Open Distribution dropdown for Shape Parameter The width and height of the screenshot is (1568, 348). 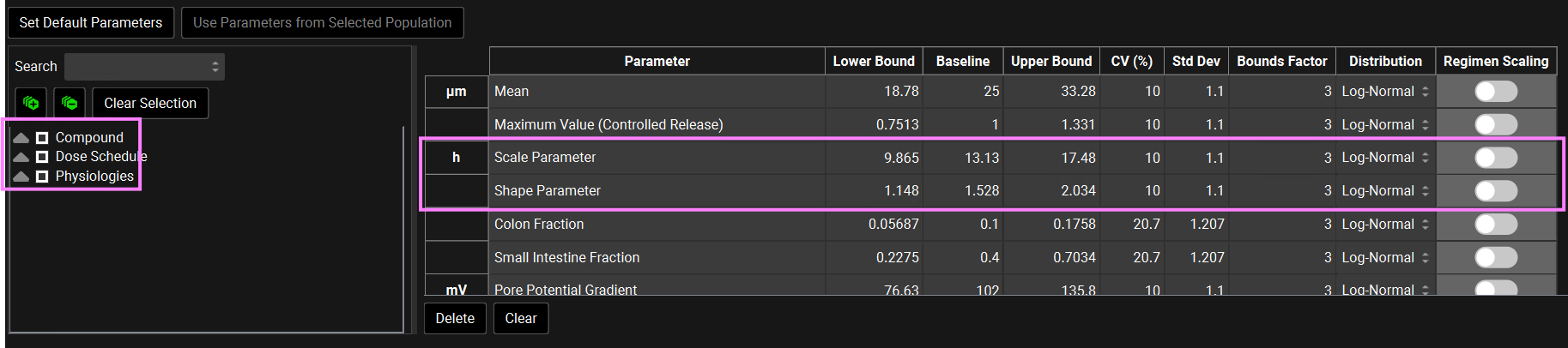(x=1385, y=191)
